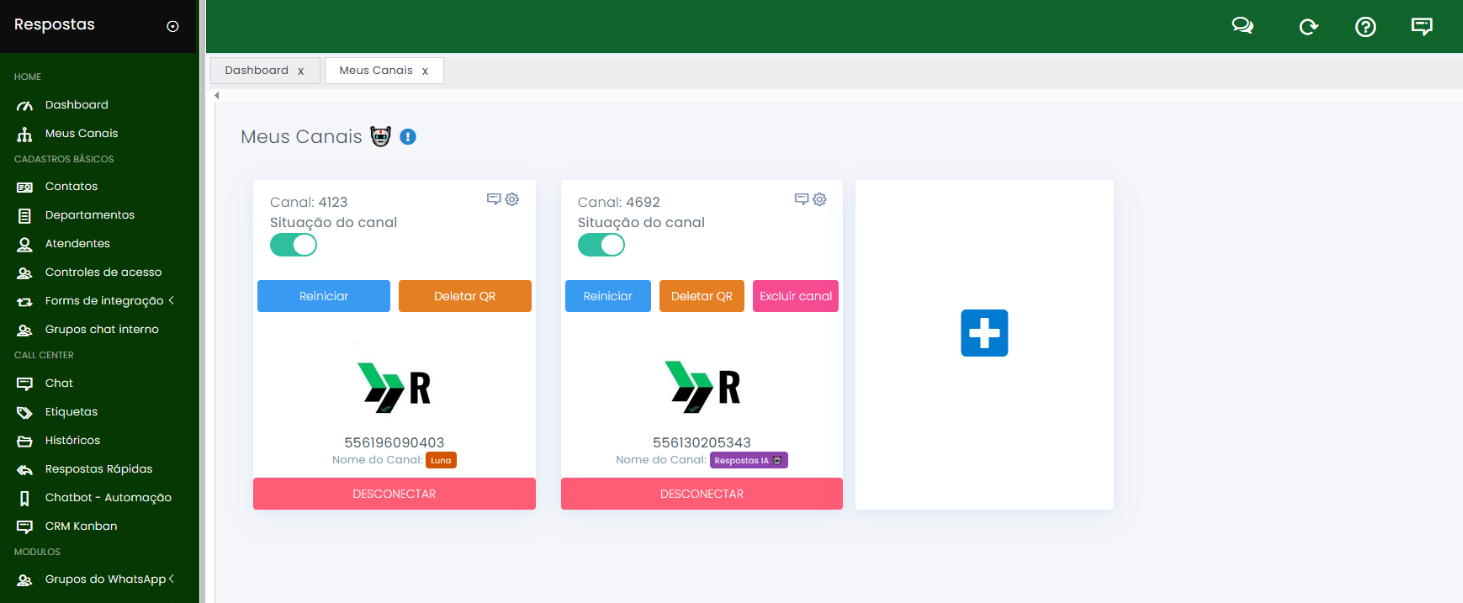Viewport: 1463px width, 603px height.
Task: Open the help question mark icon
Action: [1365, 27]
